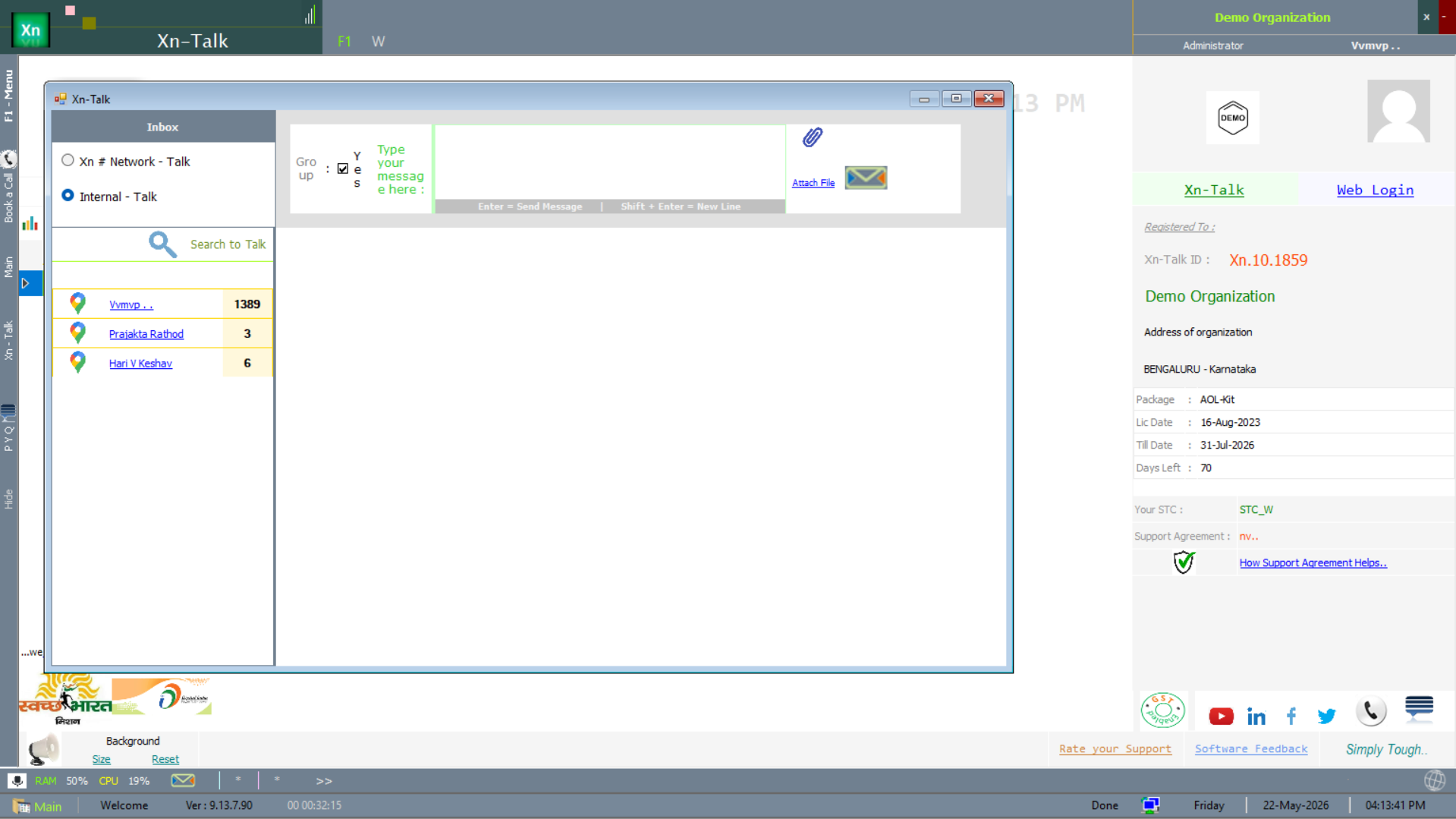The height and width of the screenshot is (819, 1456).
Task: Open the P Y Q sidebar tab
Action: pos(8,438)
